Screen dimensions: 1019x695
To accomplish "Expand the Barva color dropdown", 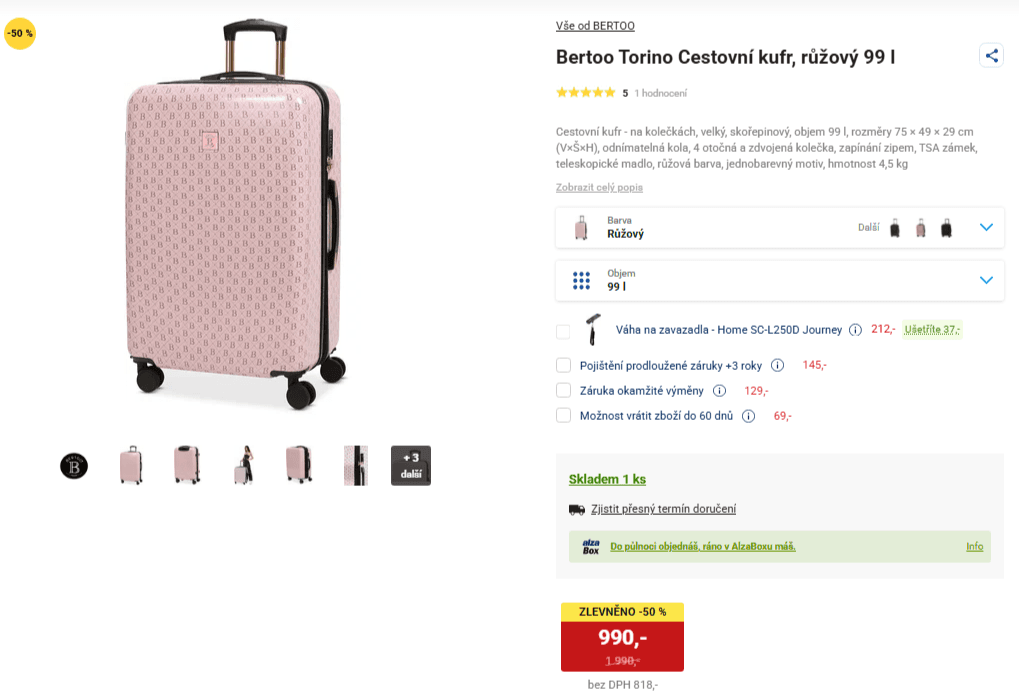I will [x=986, y=227].
